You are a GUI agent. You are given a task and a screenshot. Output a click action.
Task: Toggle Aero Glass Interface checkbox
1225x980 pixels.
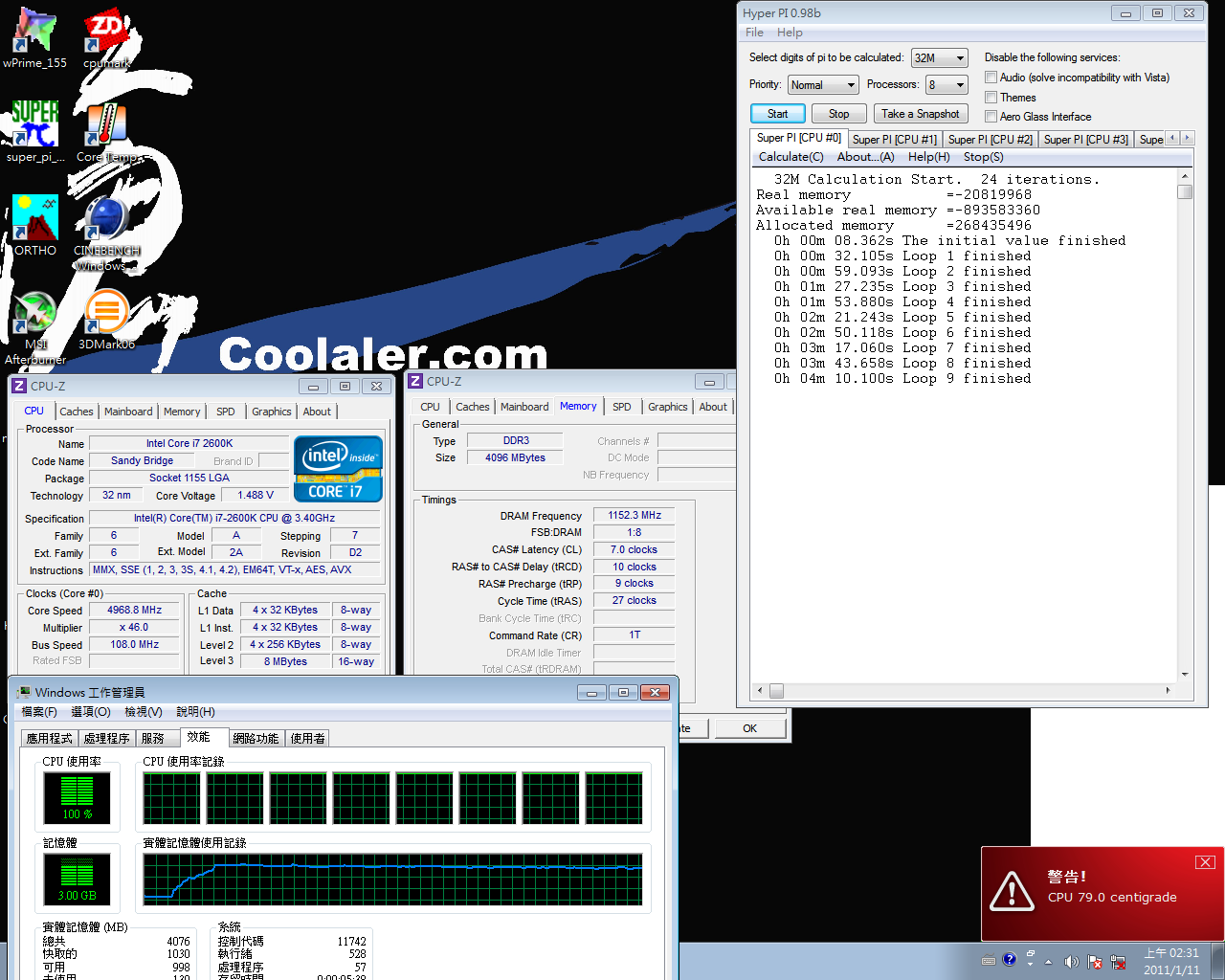coord(991,117)
